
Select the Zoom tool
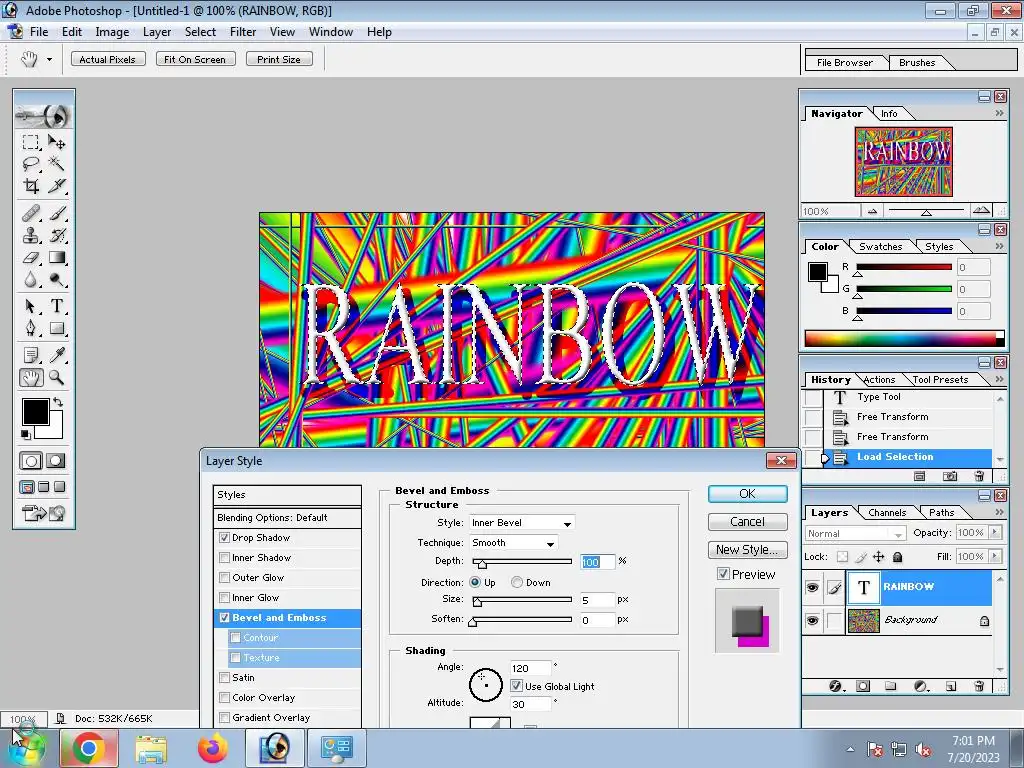[x=57, y=377]
